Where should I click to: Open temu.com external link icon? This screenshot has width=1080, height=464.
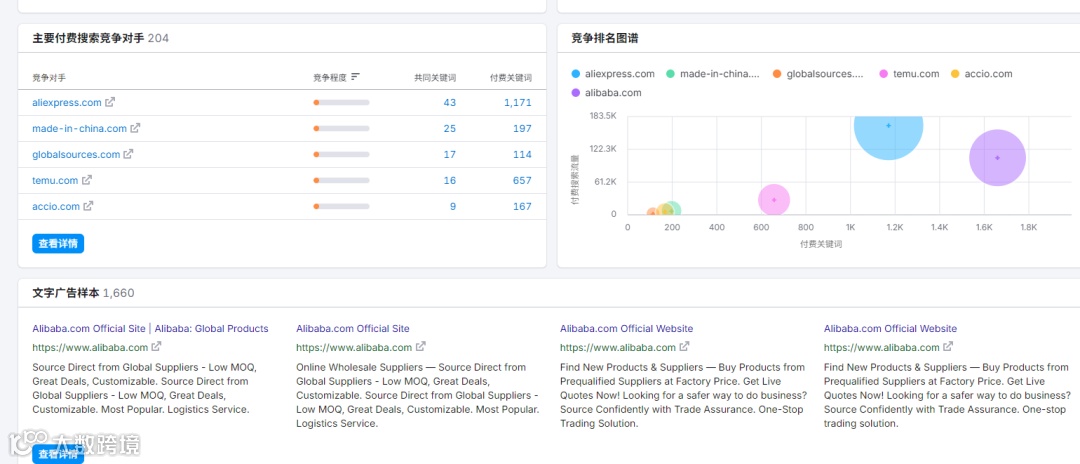tap(87, 180)
